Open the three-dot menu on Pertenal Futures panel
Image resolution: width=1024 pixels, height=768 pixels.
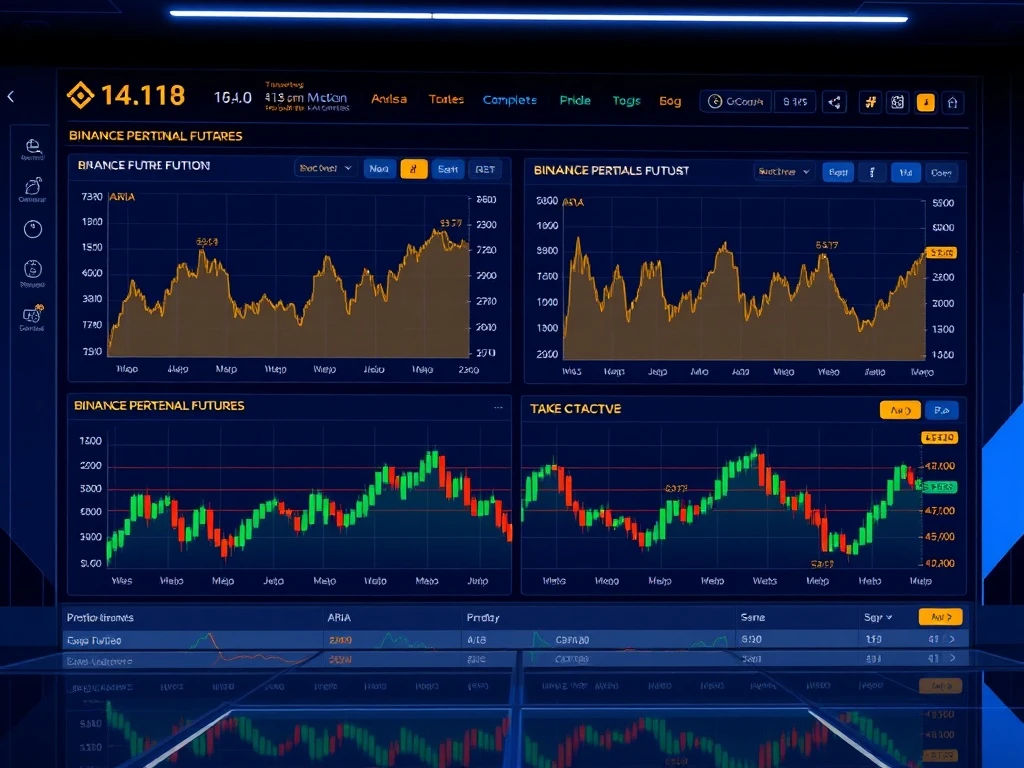click(x=498, y=407)
